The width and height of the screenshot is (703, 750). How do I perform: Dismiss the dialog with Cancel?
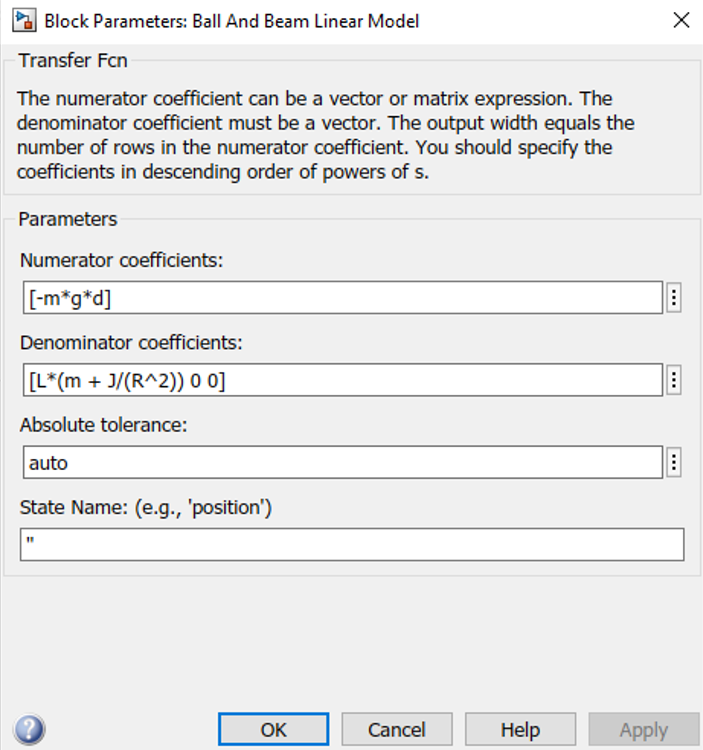(x=397, y=729)
